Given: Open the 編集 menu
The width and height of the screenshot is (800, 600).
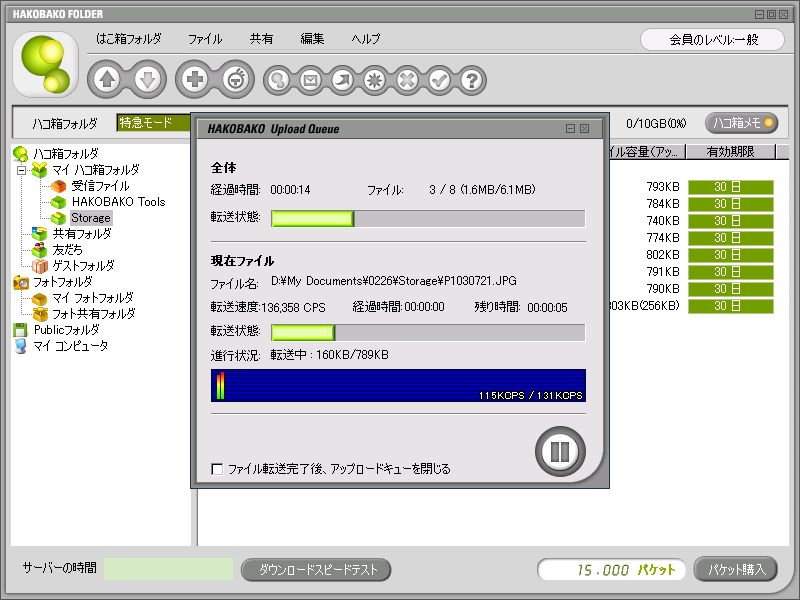Looking at the screenshot, I should coord(312,39).
